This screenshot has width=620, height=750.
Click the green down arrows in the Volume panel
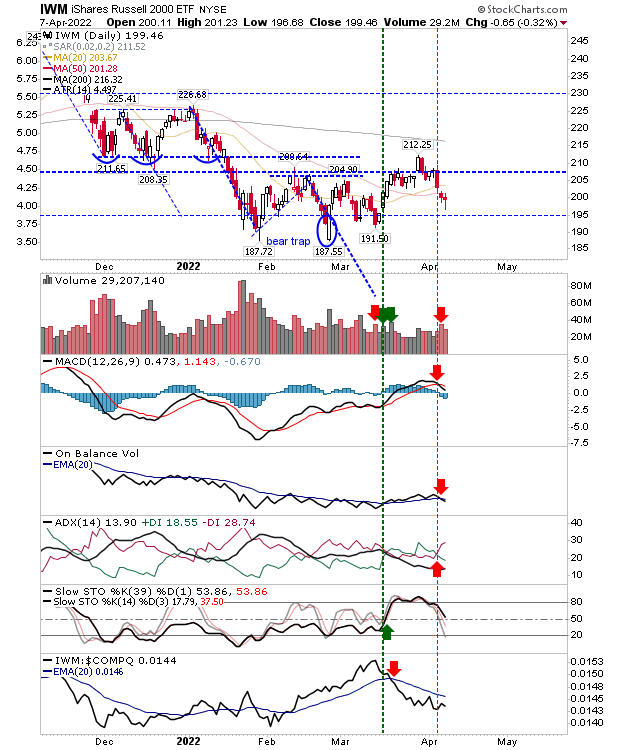click(387, 314)
